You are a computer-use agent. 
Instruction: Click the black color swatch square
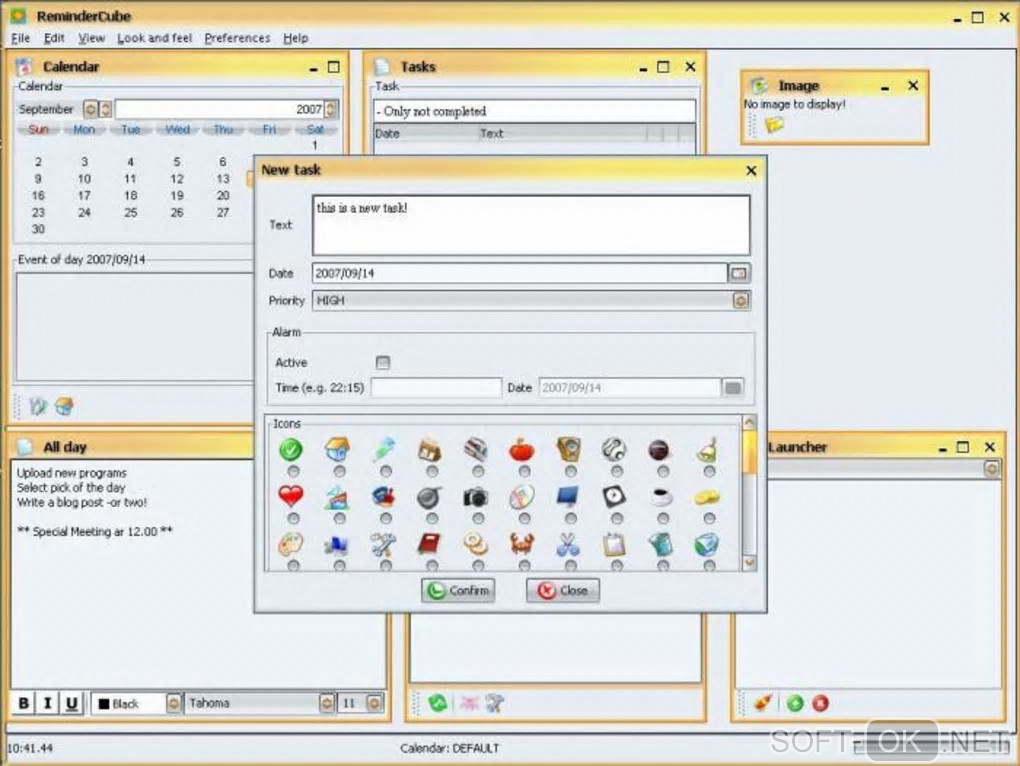[103, 704]
